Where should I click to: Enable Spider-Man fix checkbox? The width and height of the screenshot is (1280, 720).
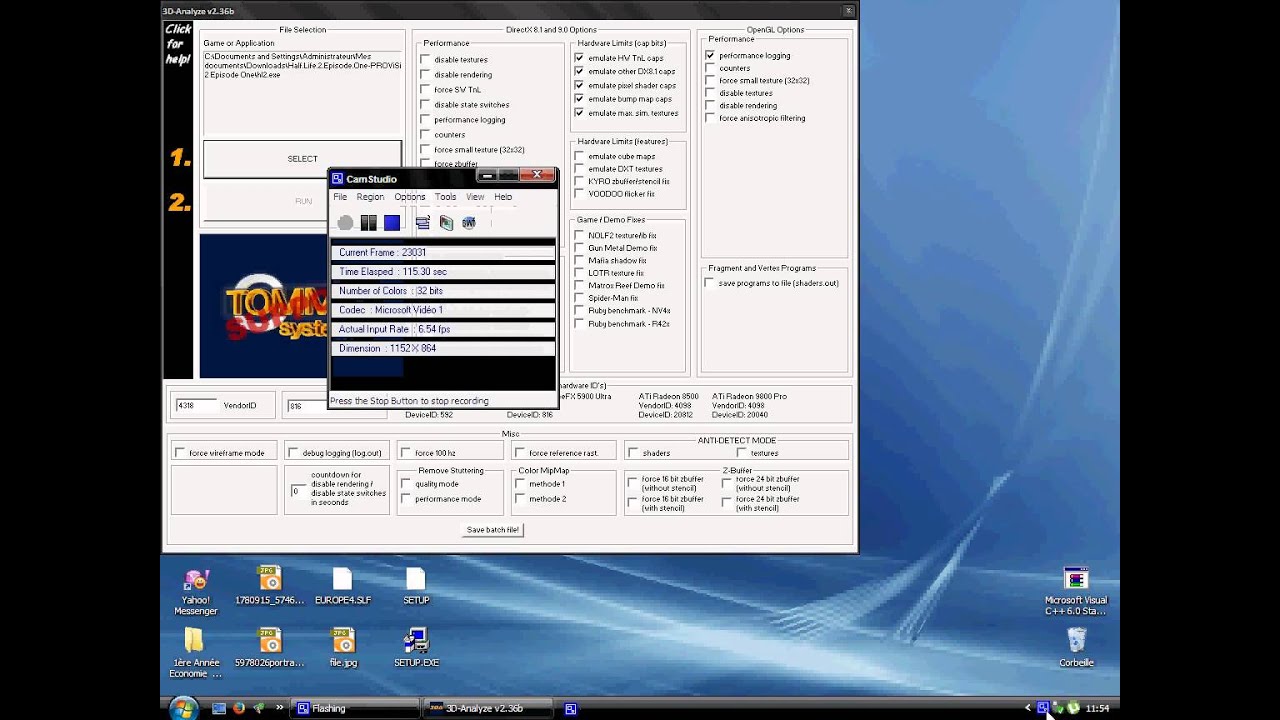[x=579, y=298]
